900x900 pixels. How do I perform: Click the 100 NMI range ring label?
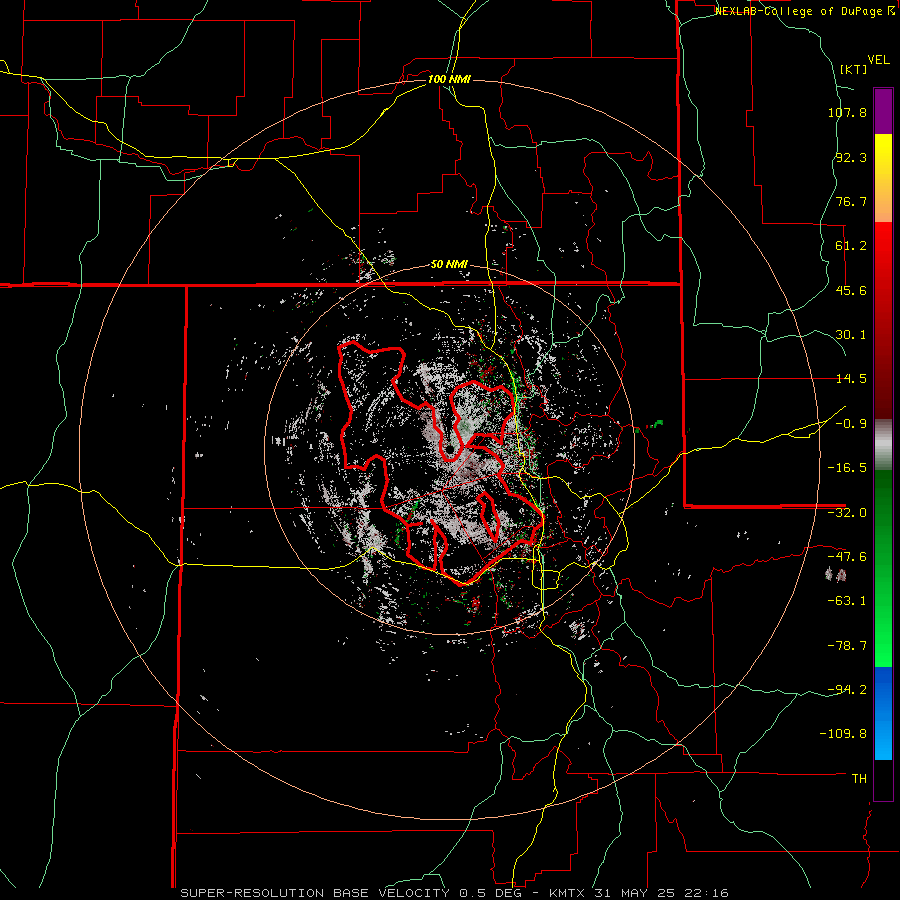(x=449, y=79)
